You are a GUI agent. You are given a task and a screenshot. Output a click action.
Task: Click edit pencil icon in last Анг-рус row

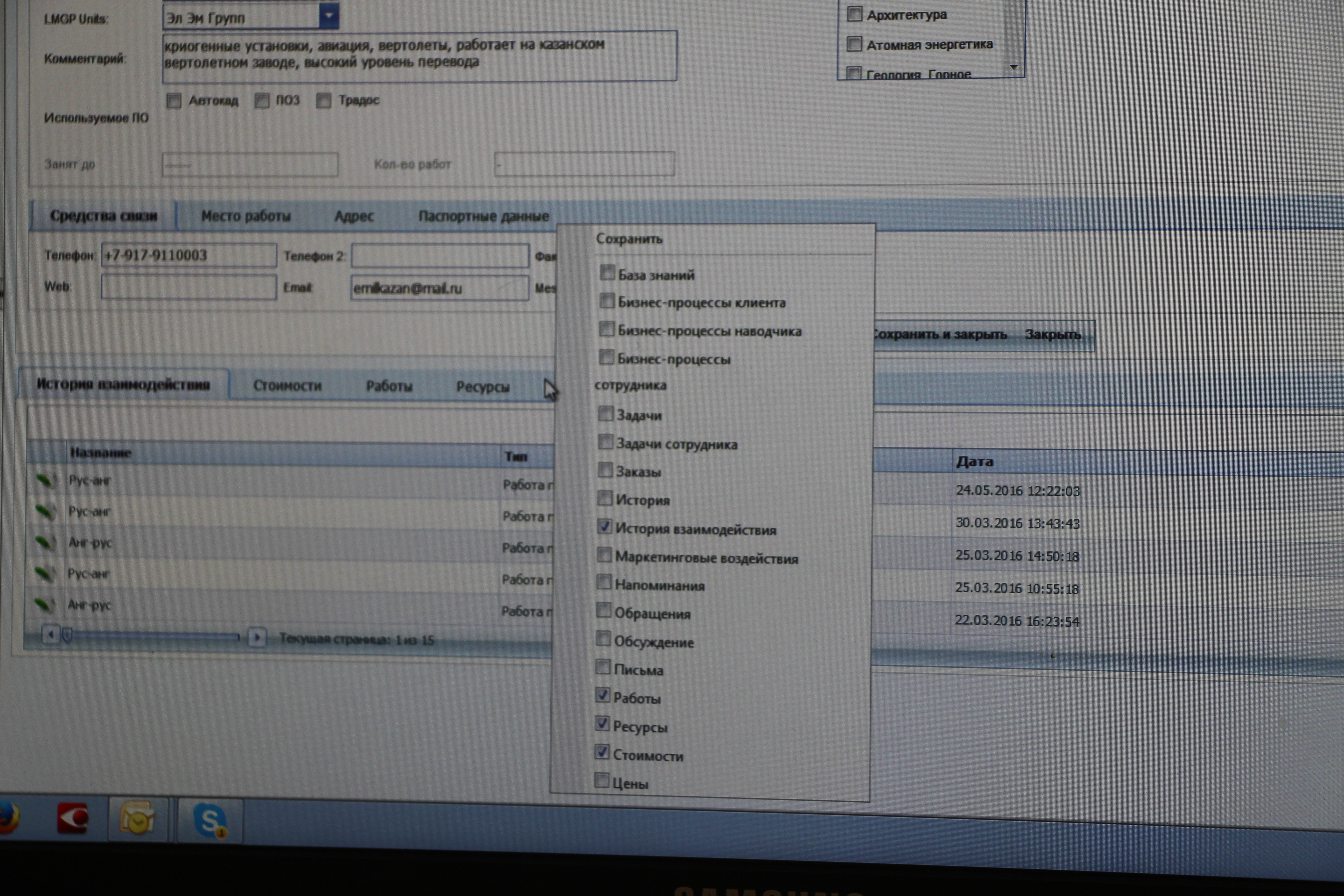[45, 605]
